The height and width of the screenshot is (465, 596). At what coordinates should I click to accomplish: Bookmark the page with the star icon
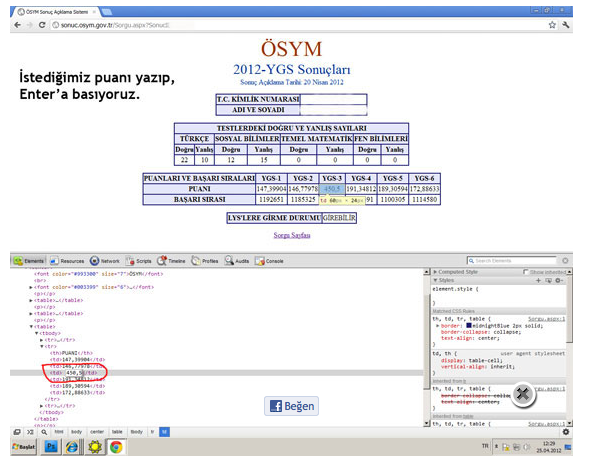pyautogui.click(x=552, y=25)
